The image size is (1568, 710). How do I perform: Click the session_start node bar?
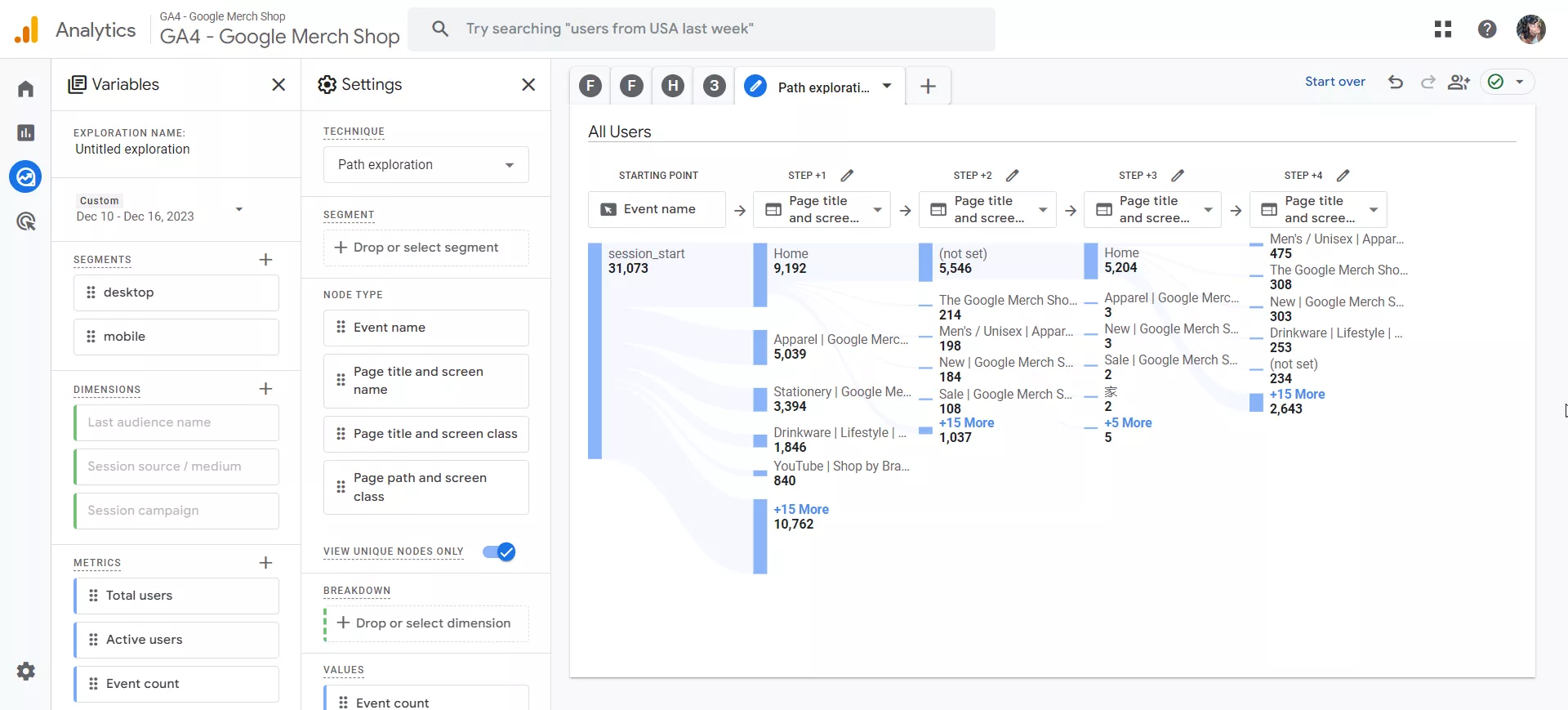[x=595, y=351]
